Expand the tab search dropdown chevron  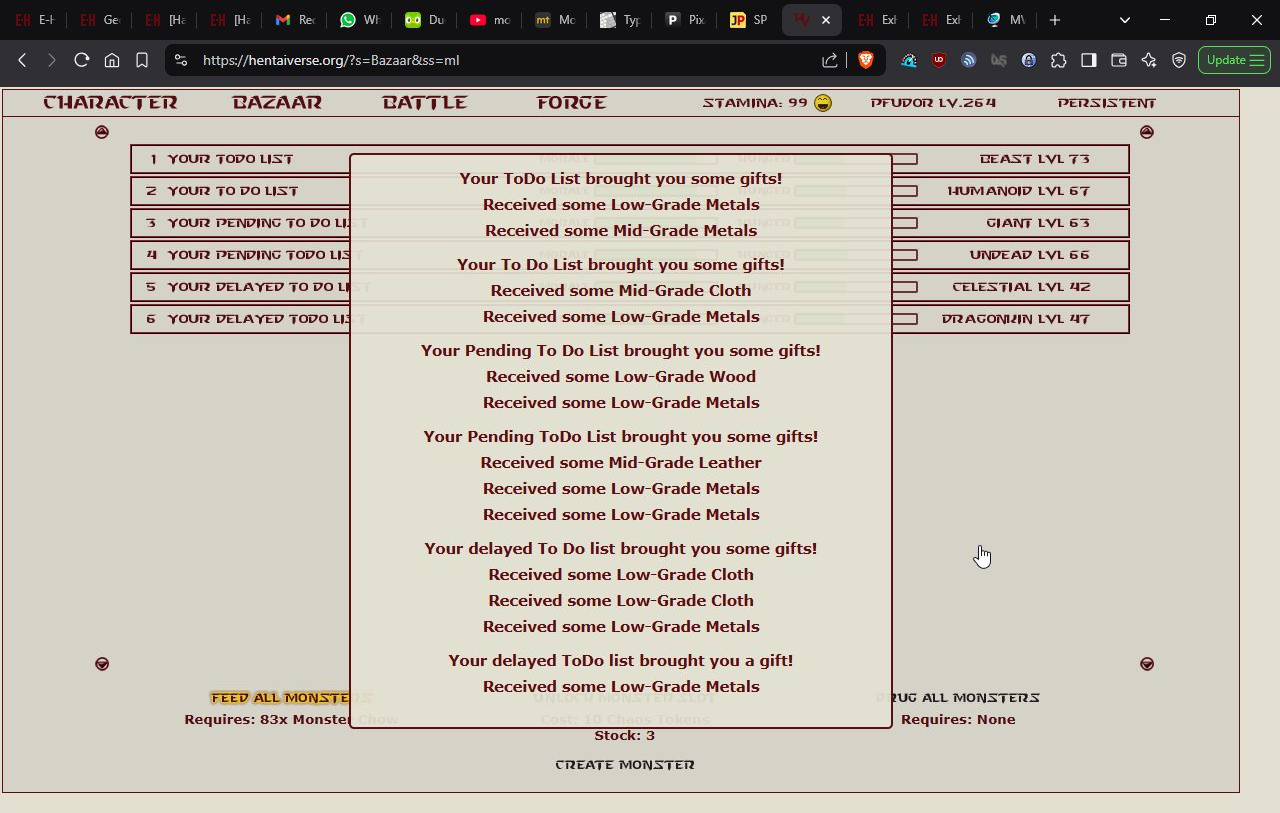[x=1125, y=20]
